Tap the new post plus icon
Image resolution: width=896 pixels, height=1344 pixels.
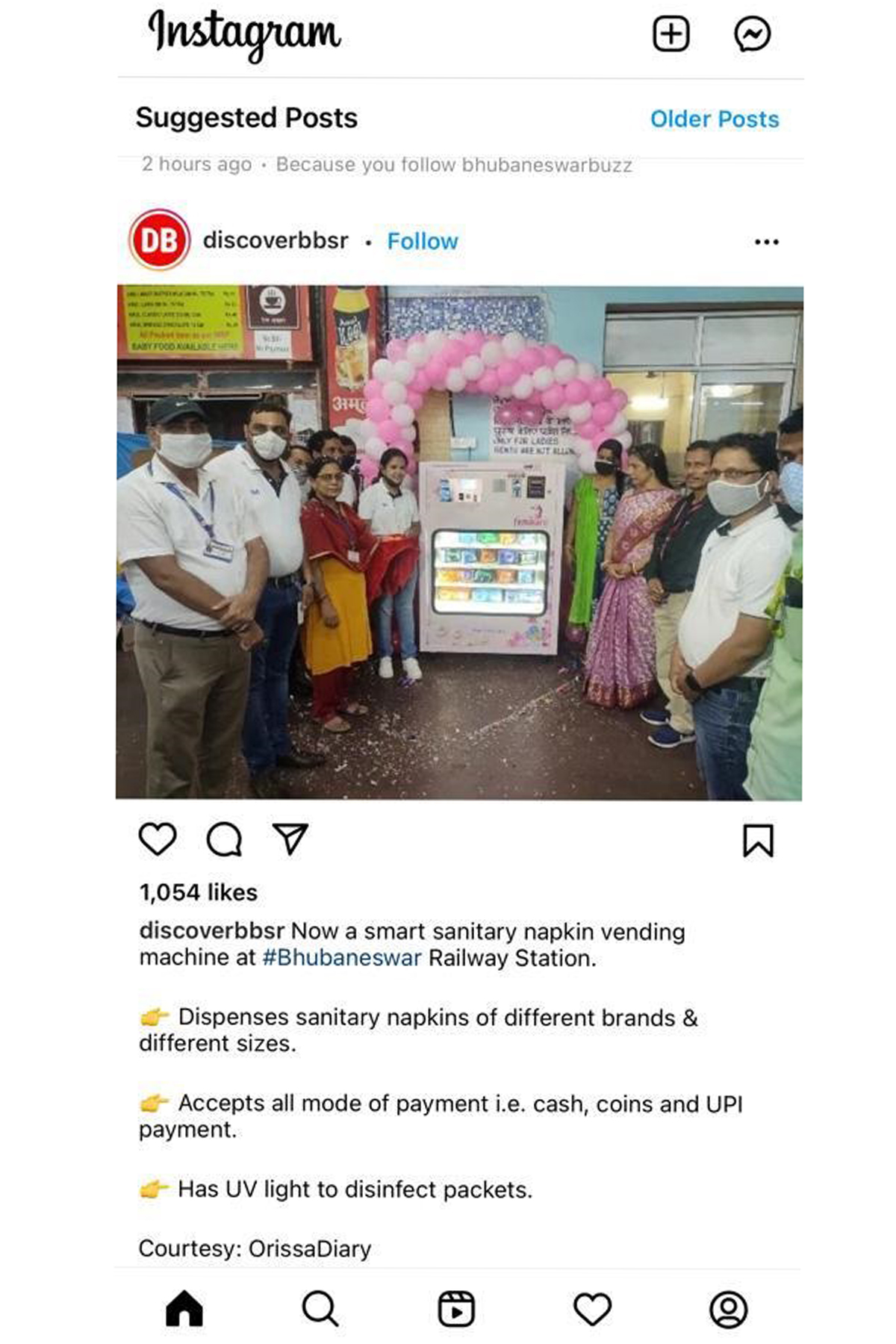(671, 34)
